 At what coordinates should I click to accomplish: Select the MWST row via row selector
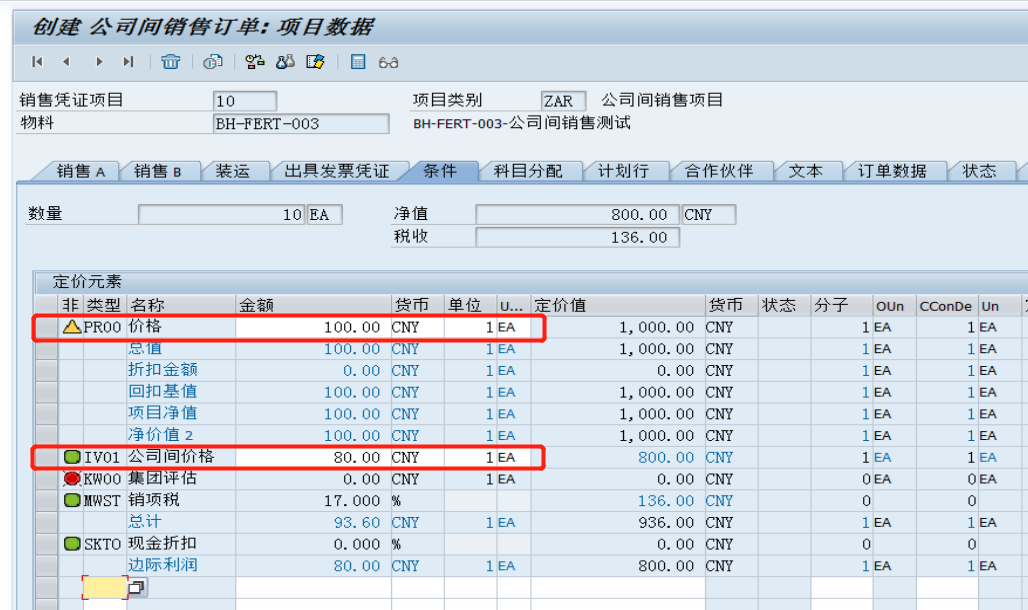[46, 500]
